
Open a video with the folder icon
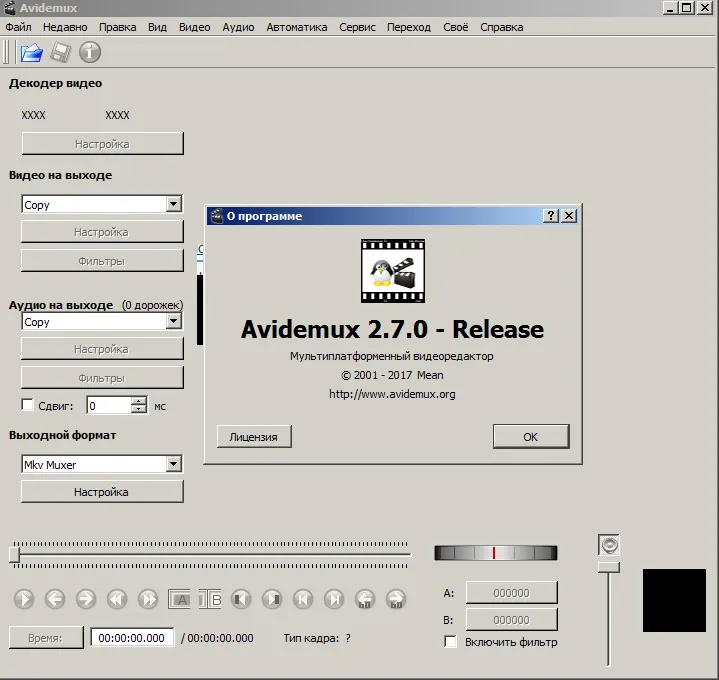(31, 52)
